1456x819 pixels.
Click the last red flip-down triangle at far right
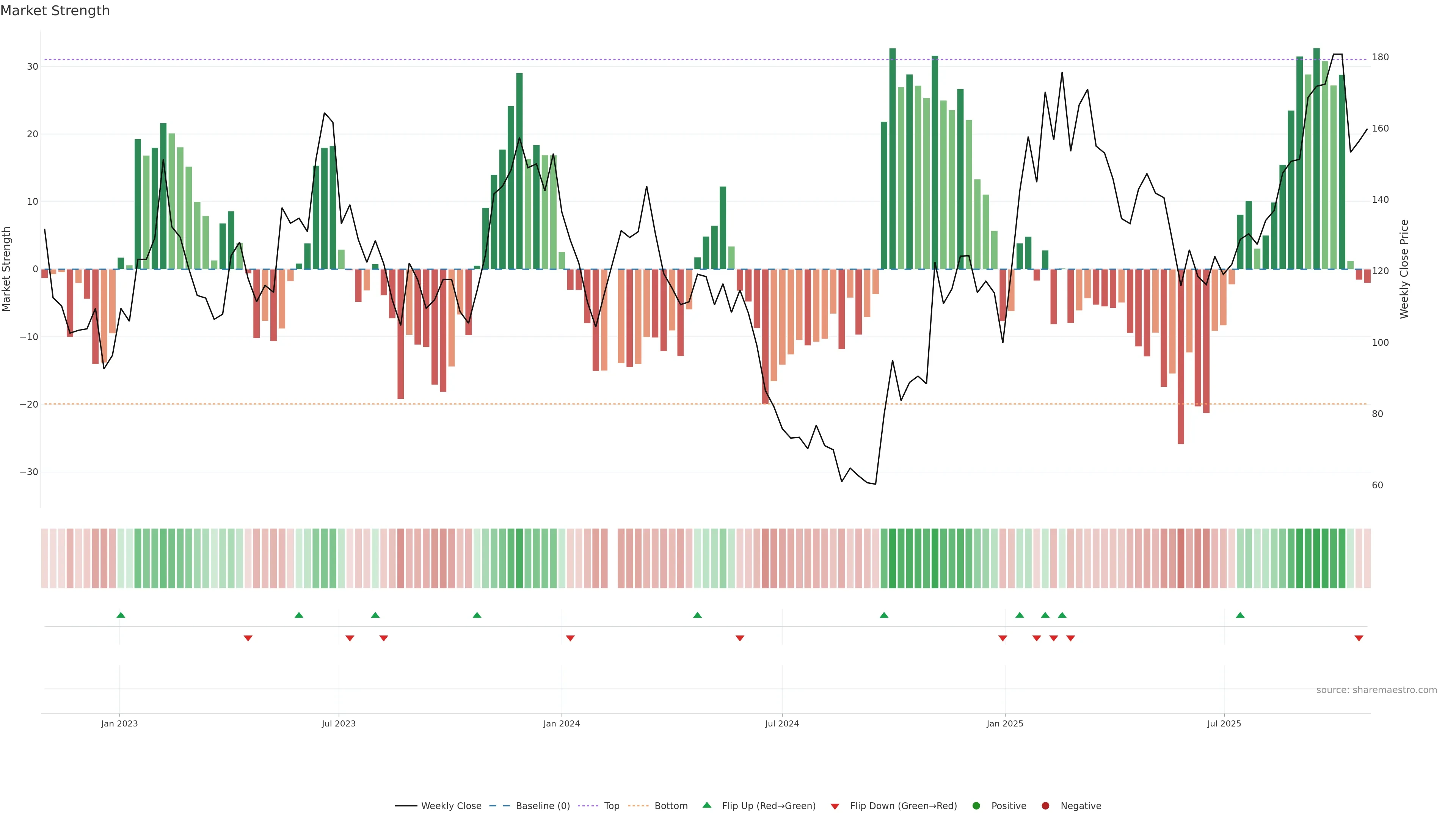click(1359, 638)
